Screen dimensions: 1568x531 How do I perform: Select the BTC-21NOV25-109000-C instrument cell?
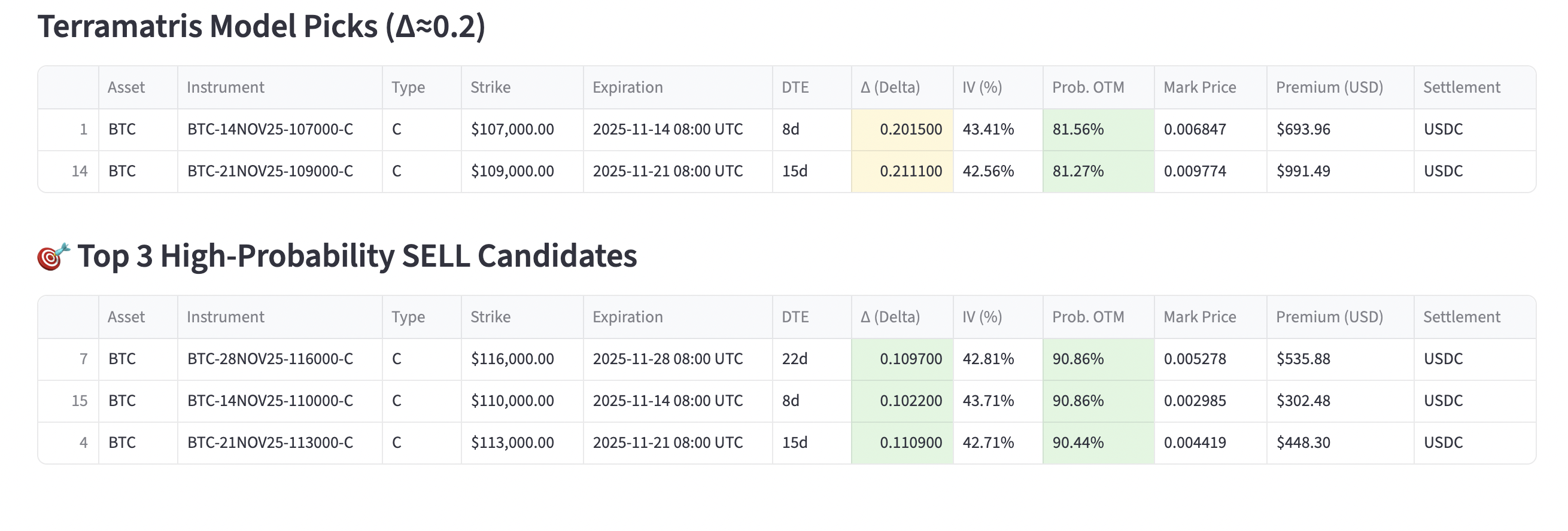click(271, 172)
